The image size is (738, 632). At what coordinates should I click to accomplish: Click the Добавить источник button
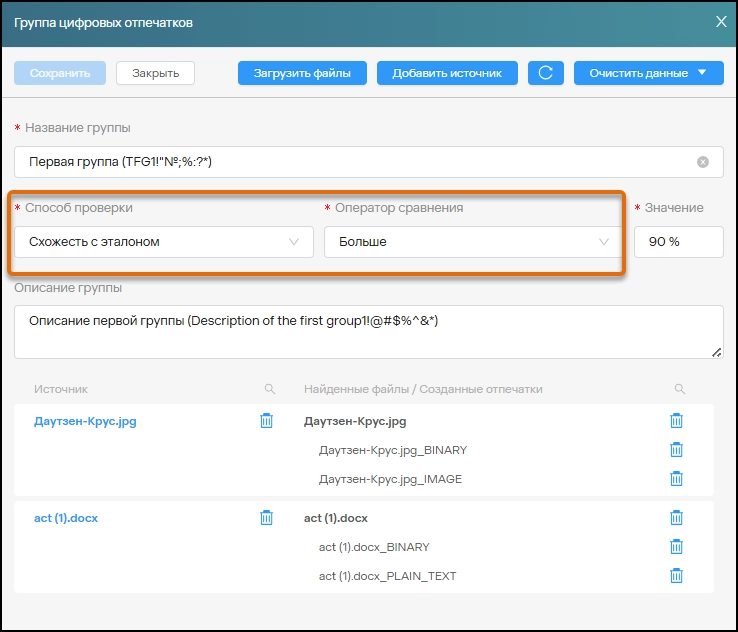446,73
